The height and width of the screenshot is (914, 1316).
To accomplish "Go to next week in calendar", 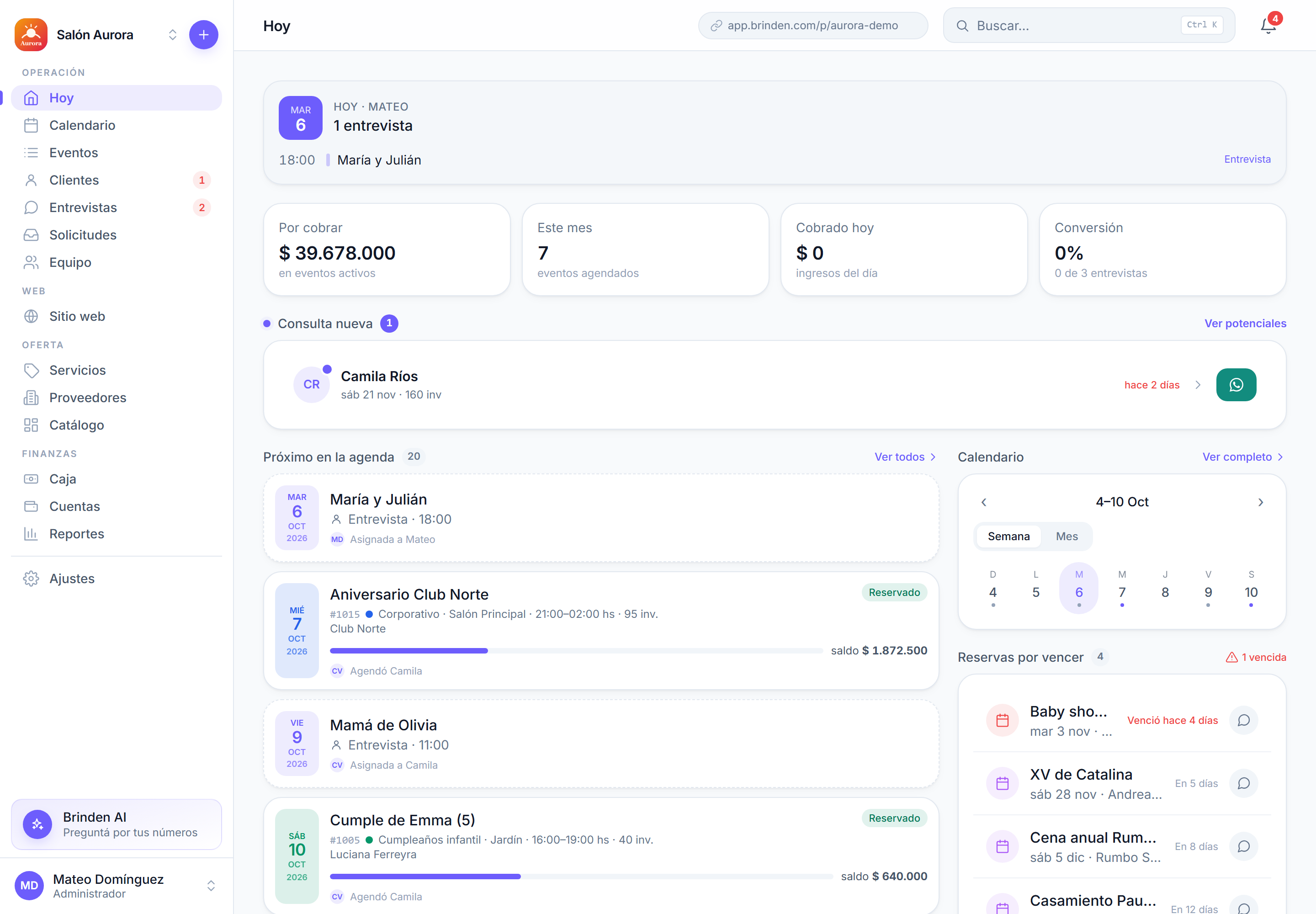I will [1260, 502].
